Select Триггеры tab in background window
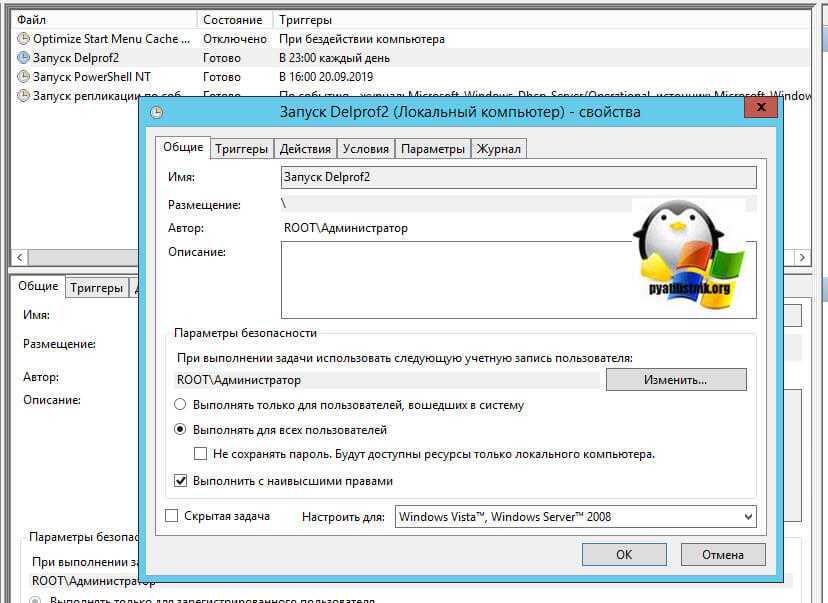Viewport: 828px width, 603px height. [97, 288]
